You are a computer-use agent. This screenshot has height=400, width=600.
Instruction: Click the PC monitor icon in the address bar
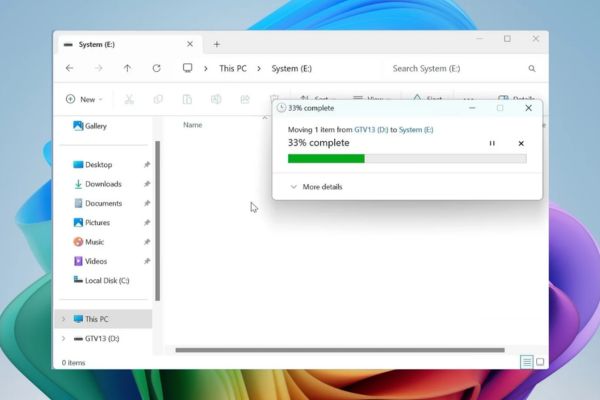(188, 68)
